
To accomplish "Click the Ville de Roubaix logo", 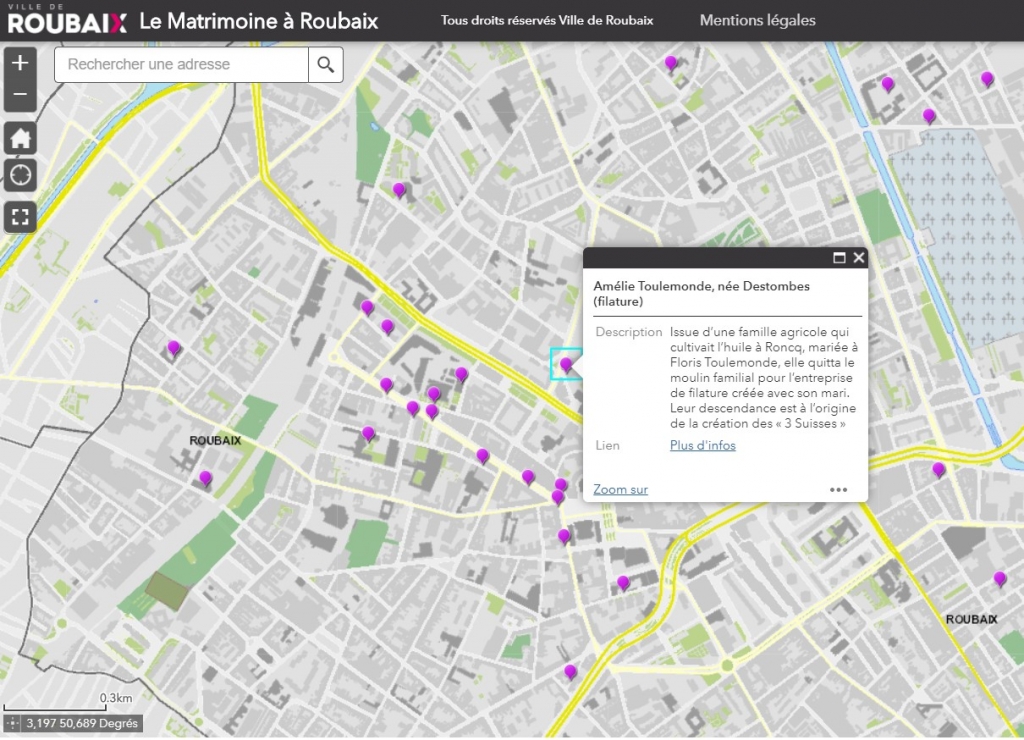I will 67,20.
